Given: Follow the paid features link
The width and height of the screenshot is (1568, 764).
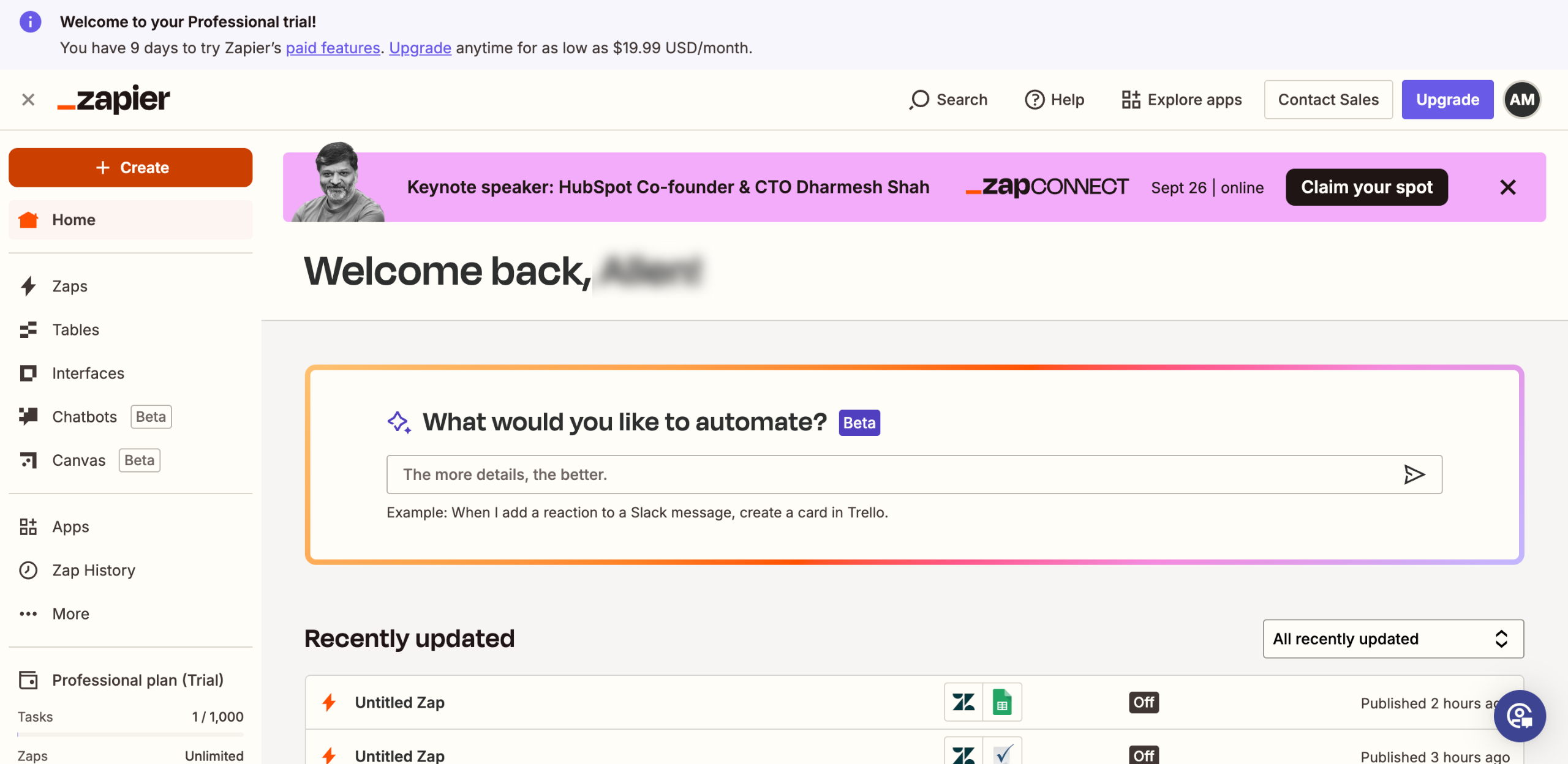Looking at the screenshot, I should [x=333, y=48].
